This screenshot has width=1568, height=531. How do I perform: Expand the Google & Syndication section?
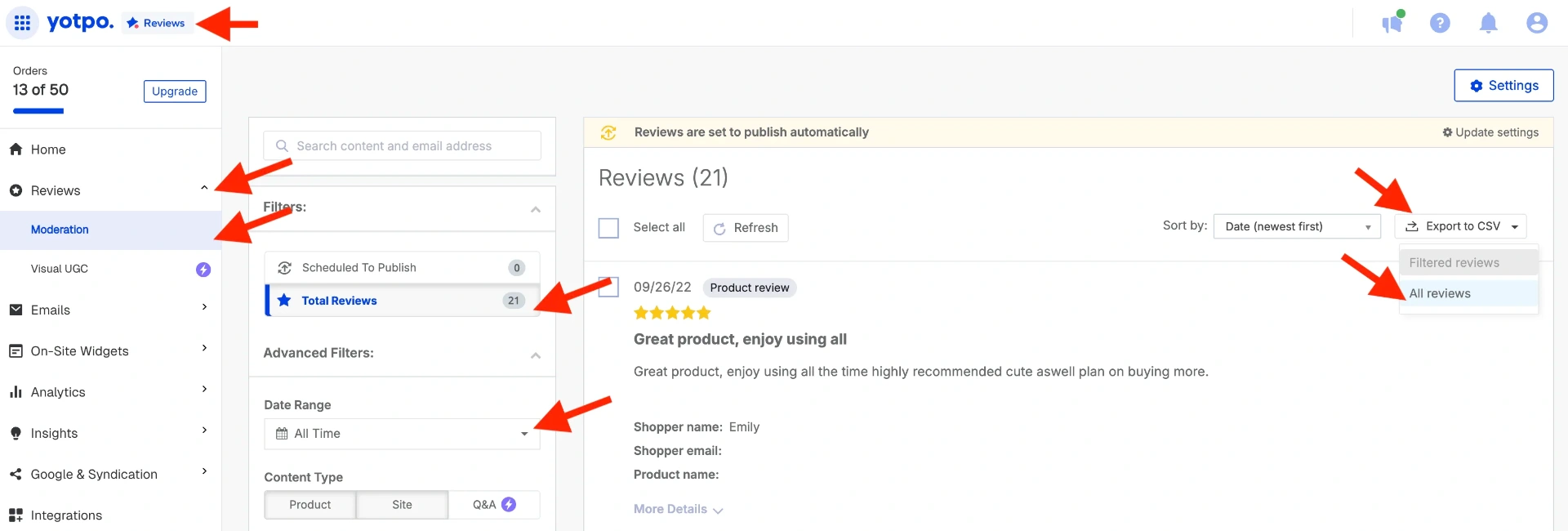(x=204, y=471)
